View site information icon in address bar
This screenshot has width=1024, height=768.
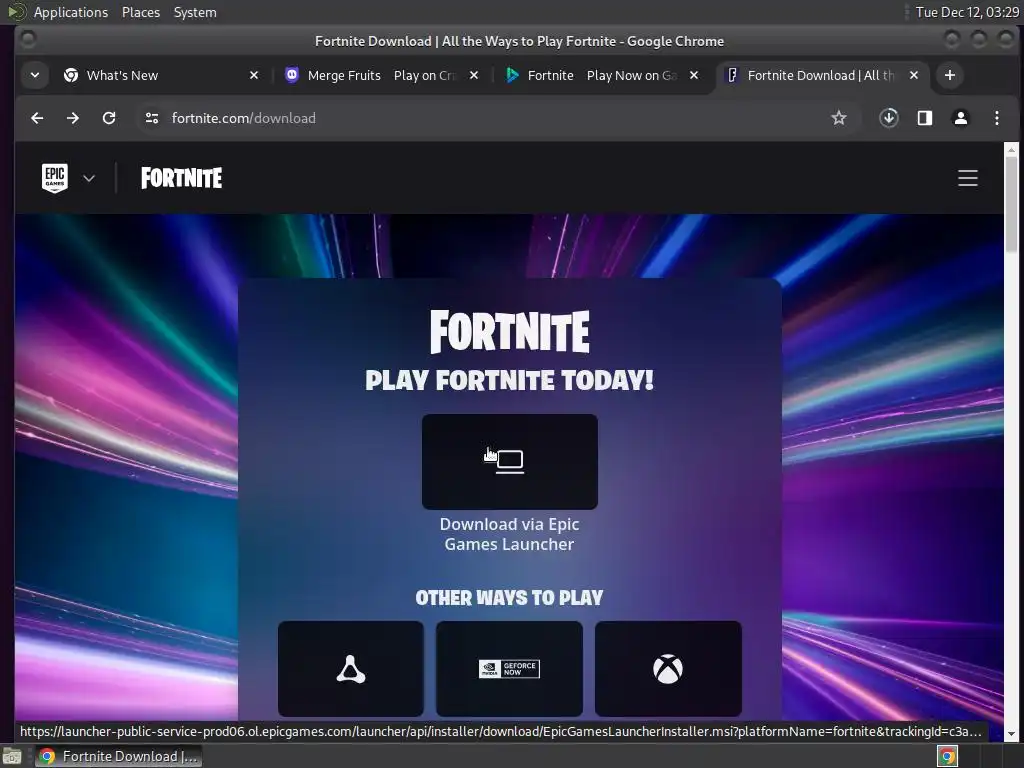(x=152, y=118)
